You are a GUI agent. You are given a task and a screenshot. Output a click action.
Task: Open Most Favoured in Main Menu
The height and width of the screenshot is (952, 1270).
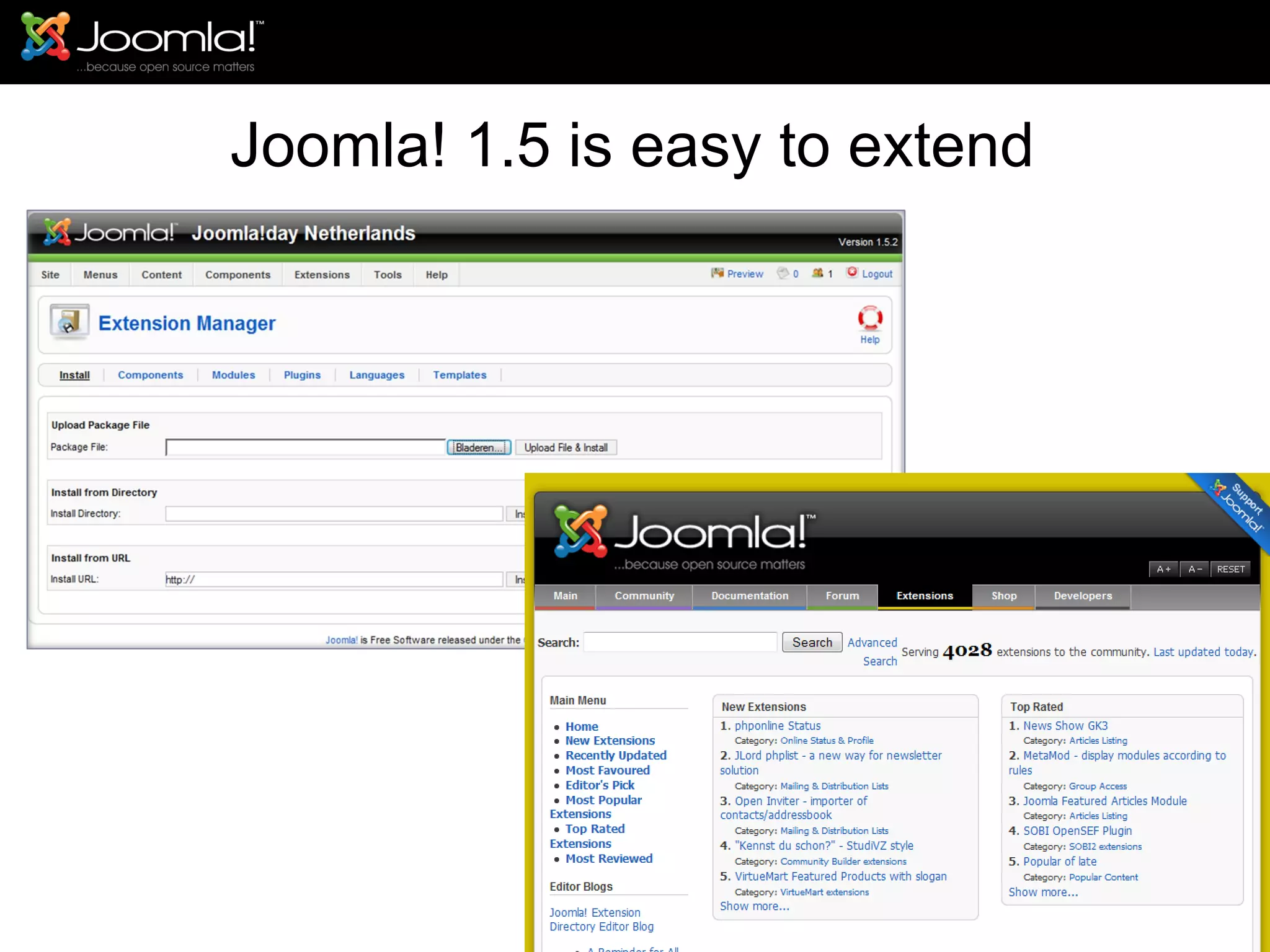pyautogui.click(x=608, y=770)
